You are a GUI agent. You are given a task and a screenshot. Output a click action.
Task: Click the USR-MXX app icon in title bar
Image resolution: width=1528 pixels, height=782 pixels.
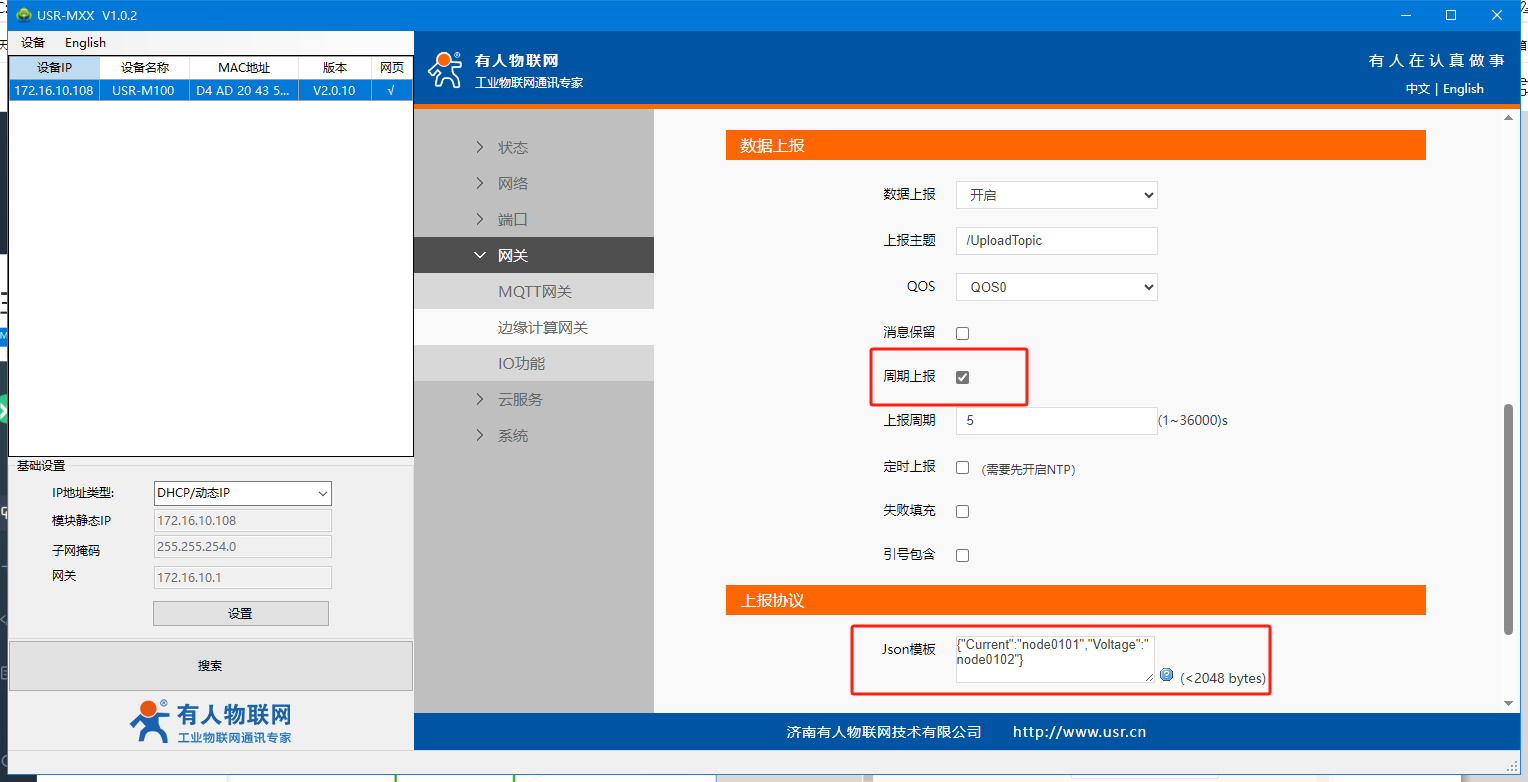point(24,15)
